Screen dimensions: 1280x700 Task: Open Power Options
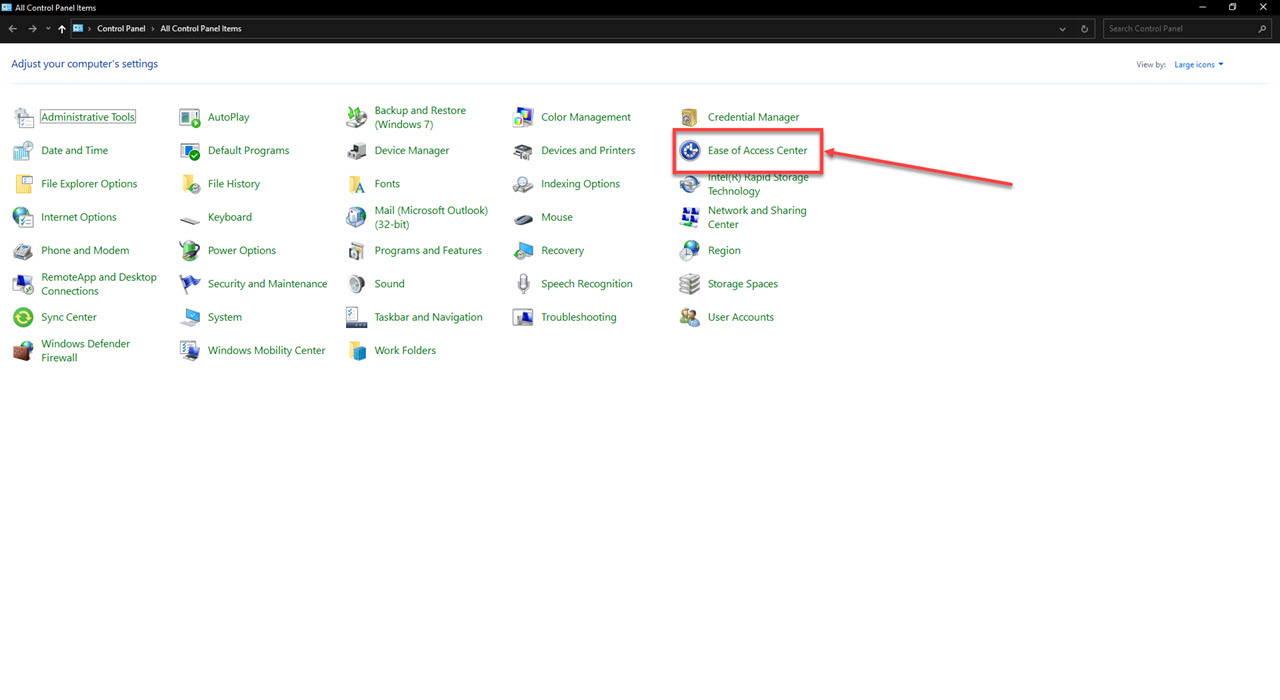[241, 250]
